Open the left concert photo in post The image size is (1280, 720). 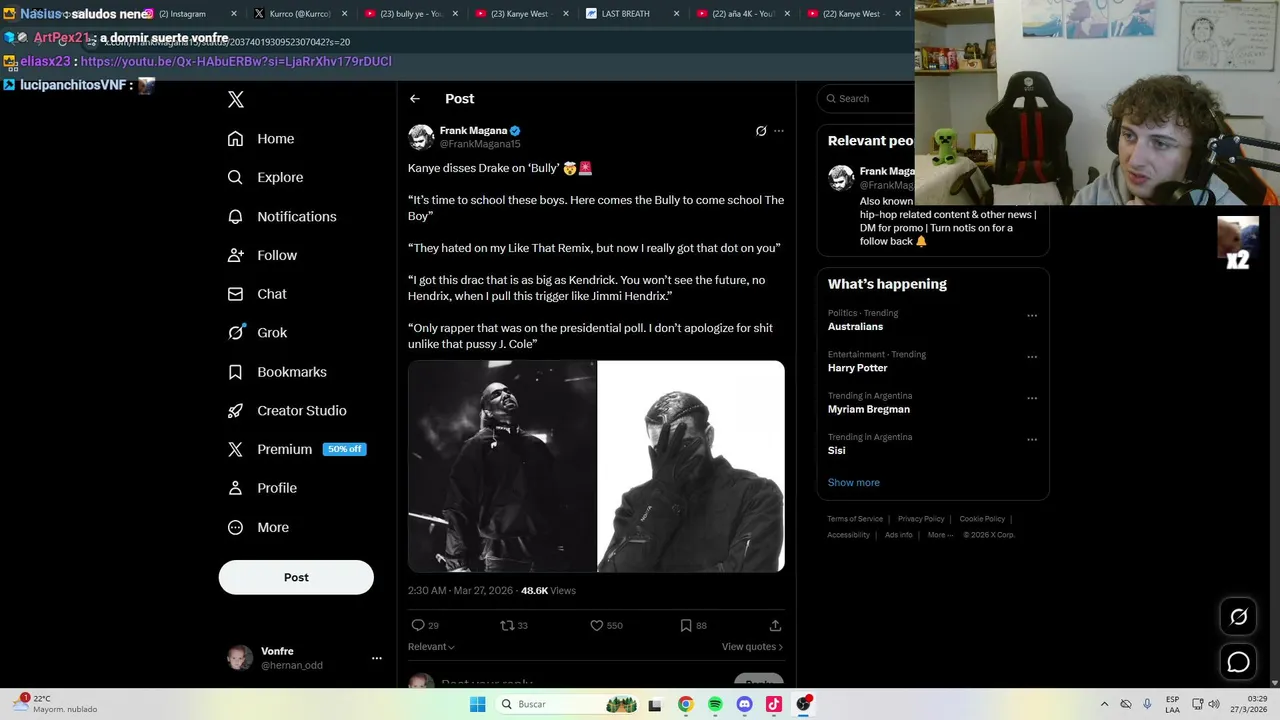(x=502, y=466)
